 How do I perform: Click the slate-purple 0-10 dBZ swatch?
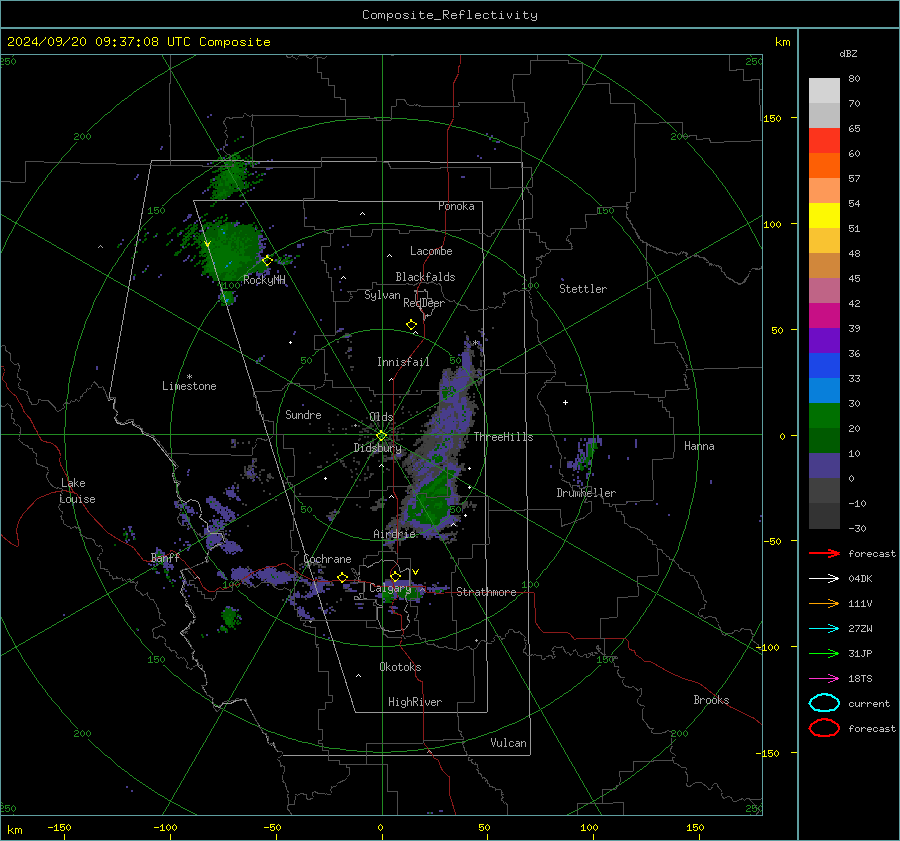(x=824, y=466)
